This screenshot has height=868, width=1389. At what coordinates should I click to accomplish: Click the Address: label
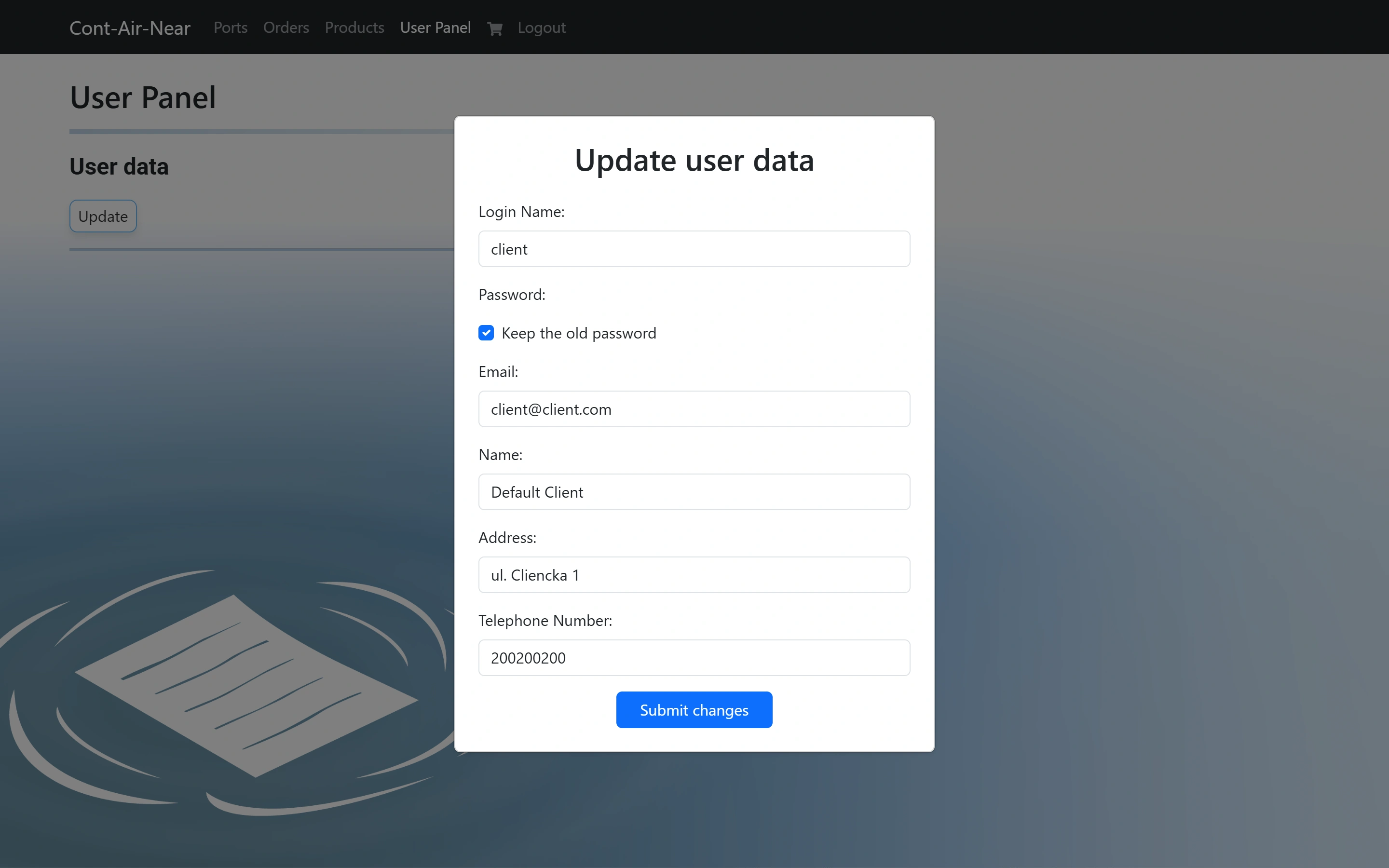coord(507,538)
